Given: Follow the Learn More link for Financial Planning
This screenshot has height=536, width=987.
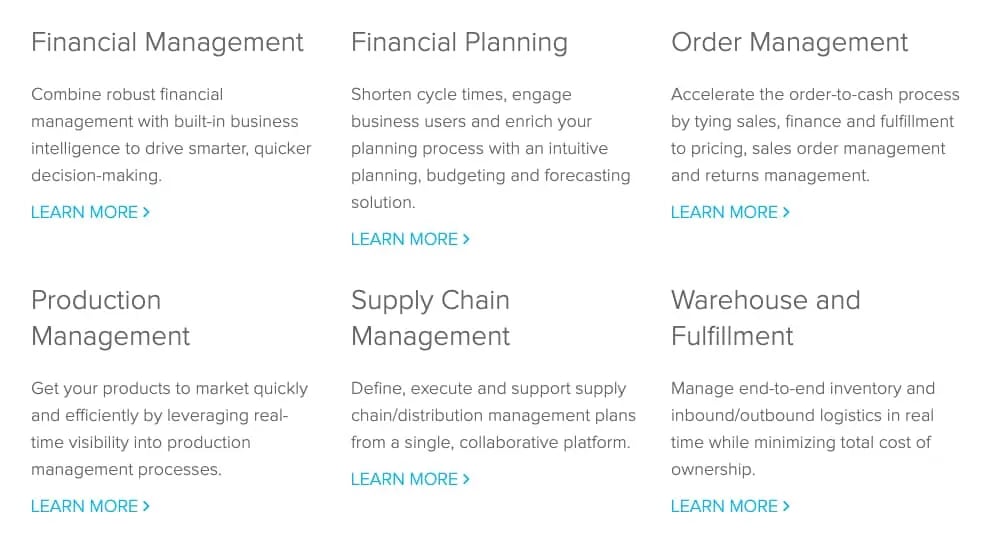Looking at the screenshot, I should [x=404, y=239].
